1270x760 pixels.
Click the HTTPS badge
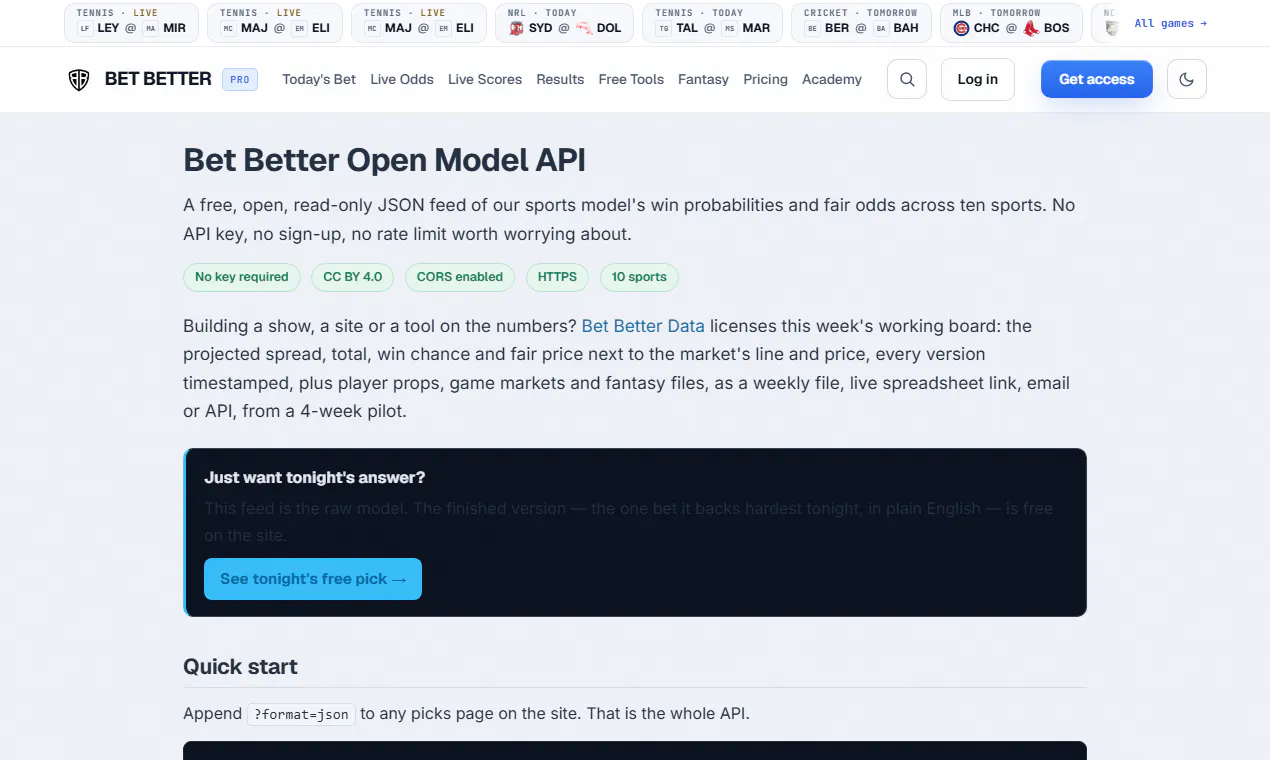(x=558, y=277)
